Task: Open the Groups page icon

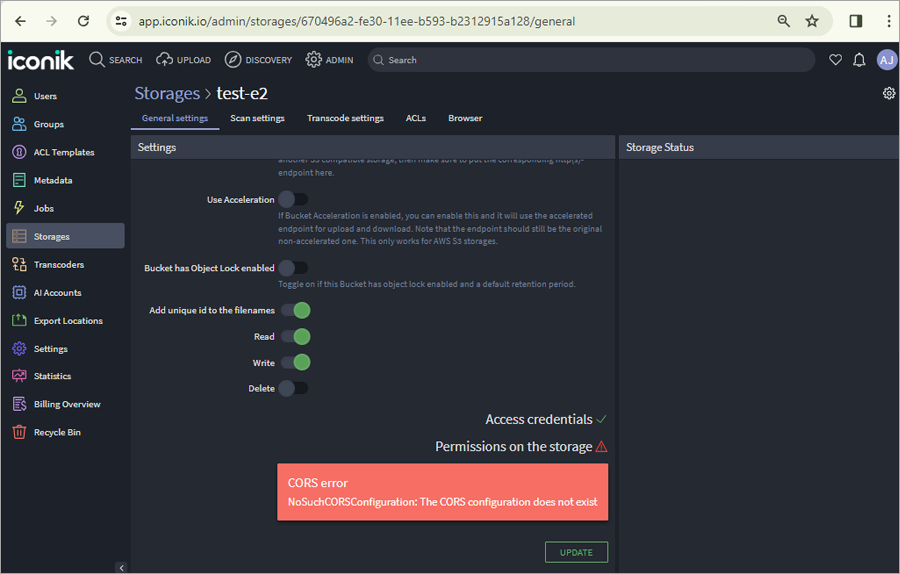Action: pyautogui.click(x=19, y=124)
